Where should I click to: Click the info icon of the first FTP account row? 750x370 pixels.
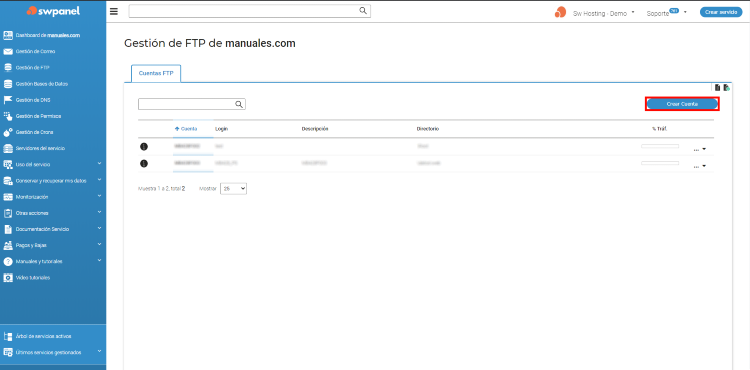pos(143,146)
